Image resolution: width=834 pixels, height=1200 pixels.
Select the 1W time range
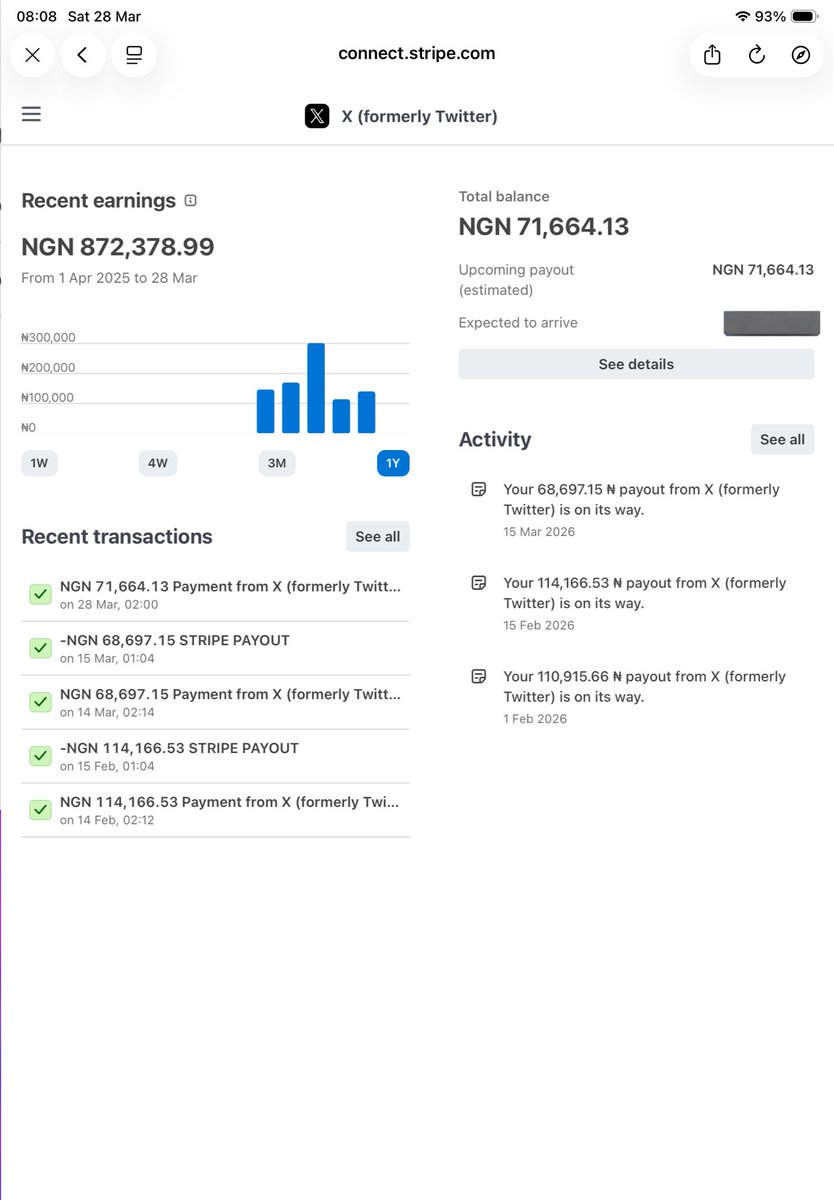point(39,463)
